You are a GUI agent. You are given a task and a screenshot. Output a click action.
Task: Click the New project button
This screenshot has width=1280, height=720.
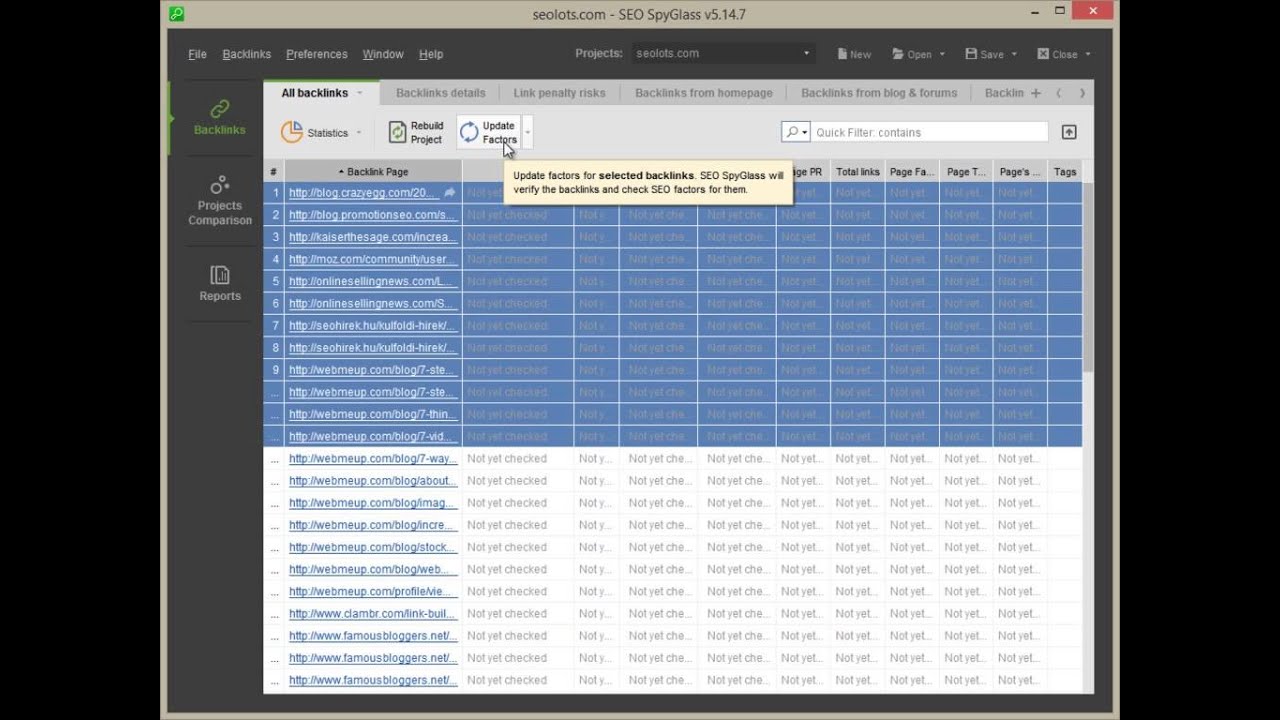853,54
